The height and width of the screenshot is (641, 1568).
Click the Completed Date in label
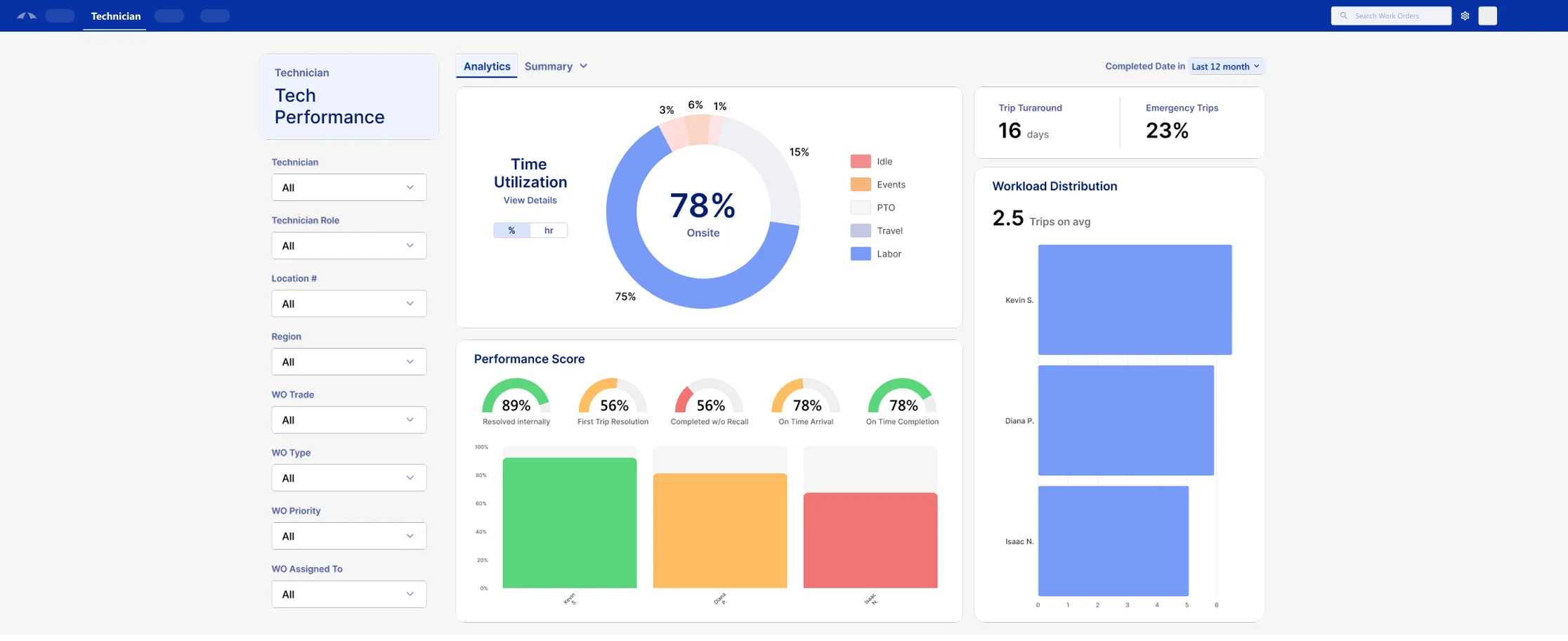[1145, 66]
